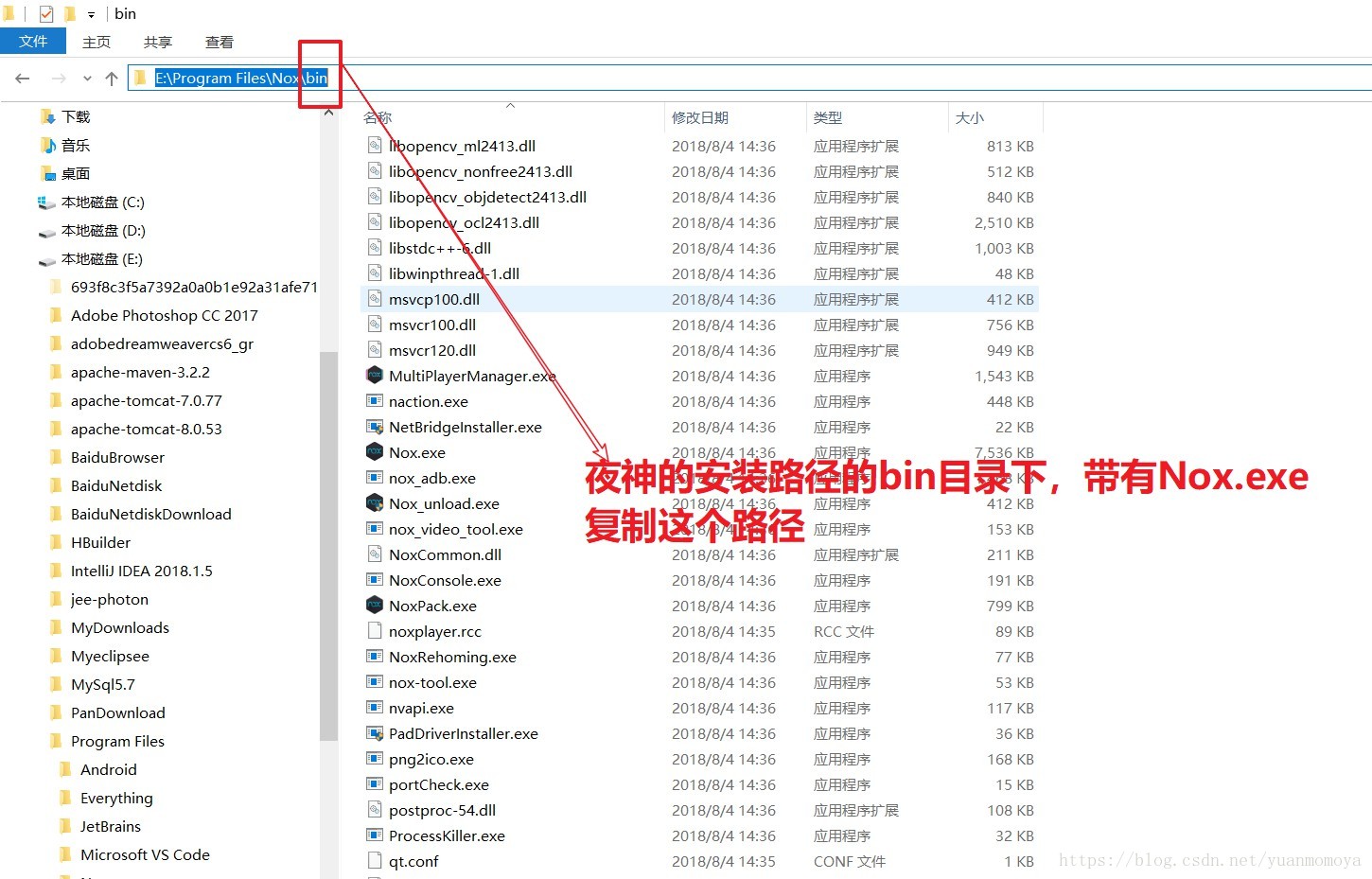Select apache-maven-3.2.2 folder in tree
The height and width of the screenshot is (879, 1372).
[x=140, y=372]
